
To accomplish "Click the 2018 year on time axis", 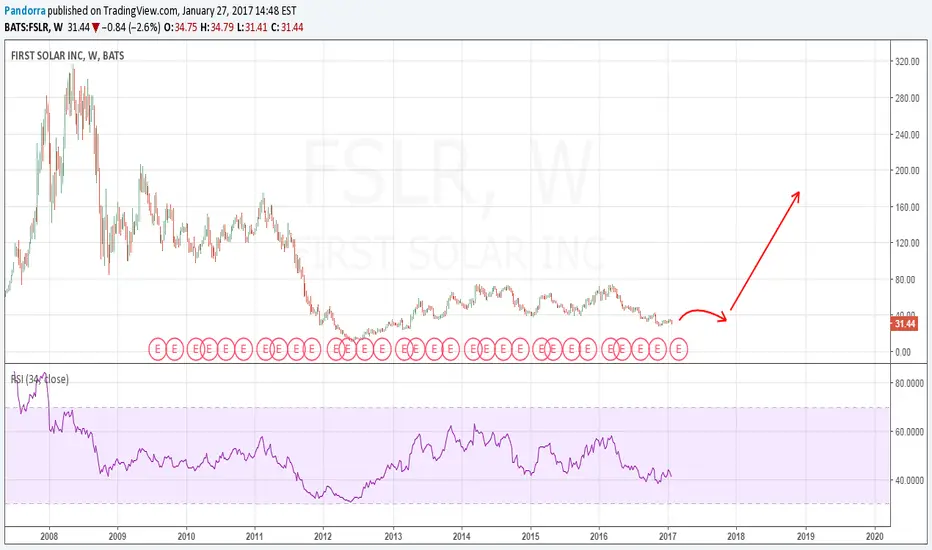I will click(736, 536).
